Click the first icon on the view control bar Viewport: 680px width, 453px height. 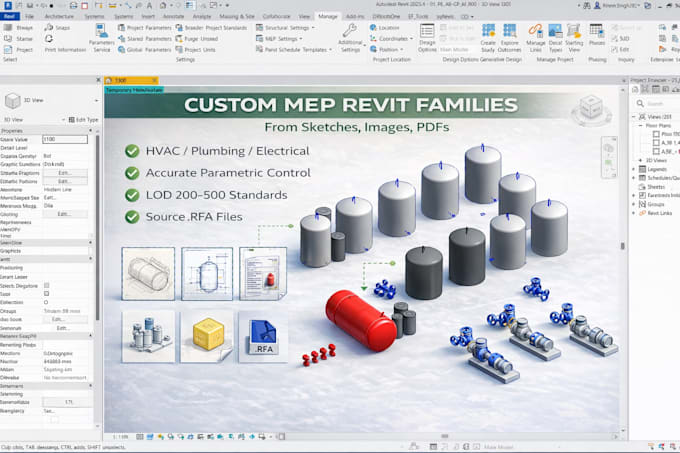140,437
